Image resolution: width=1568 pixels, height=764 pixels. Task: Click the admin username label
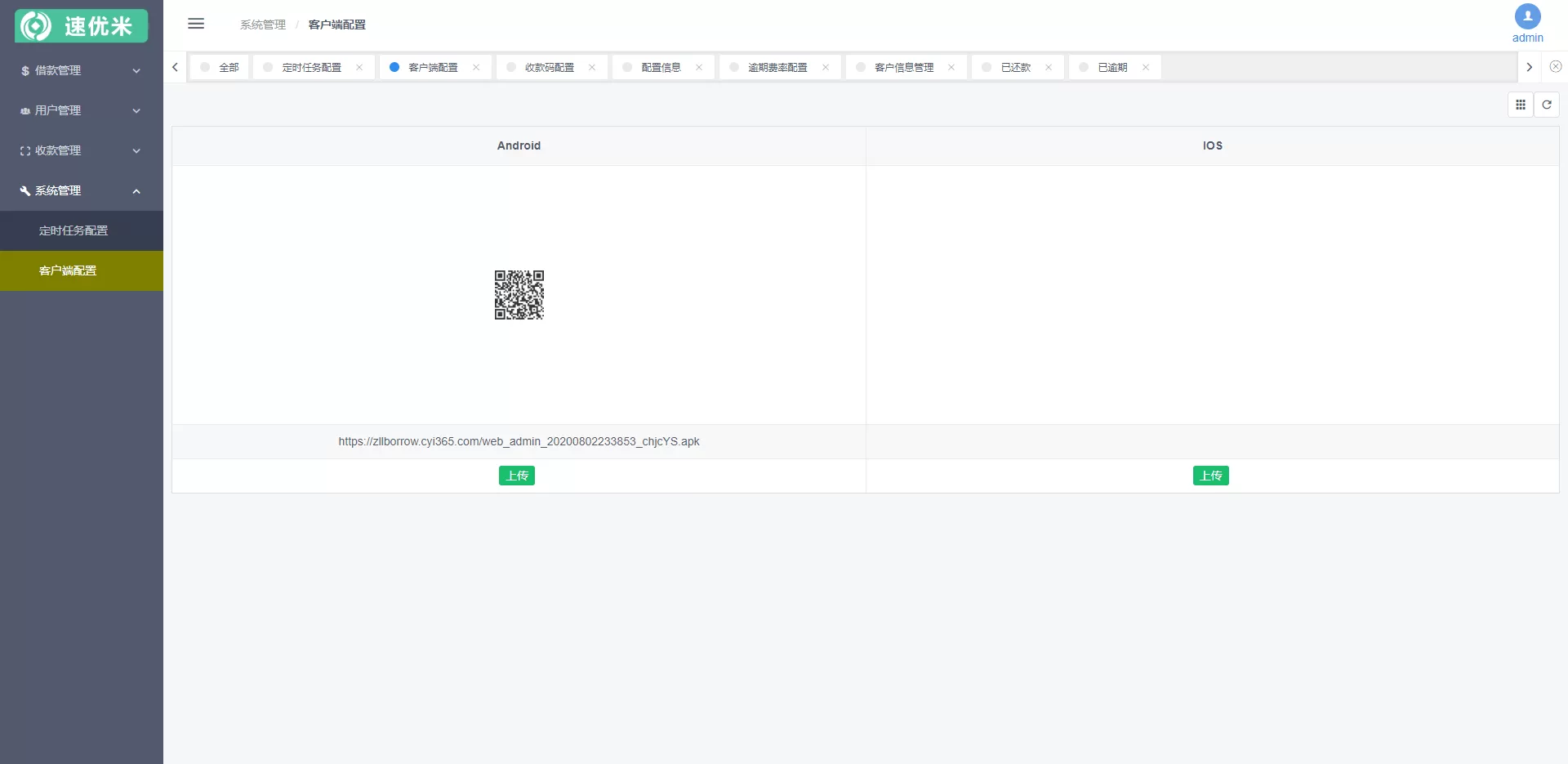pos(1527,38)
